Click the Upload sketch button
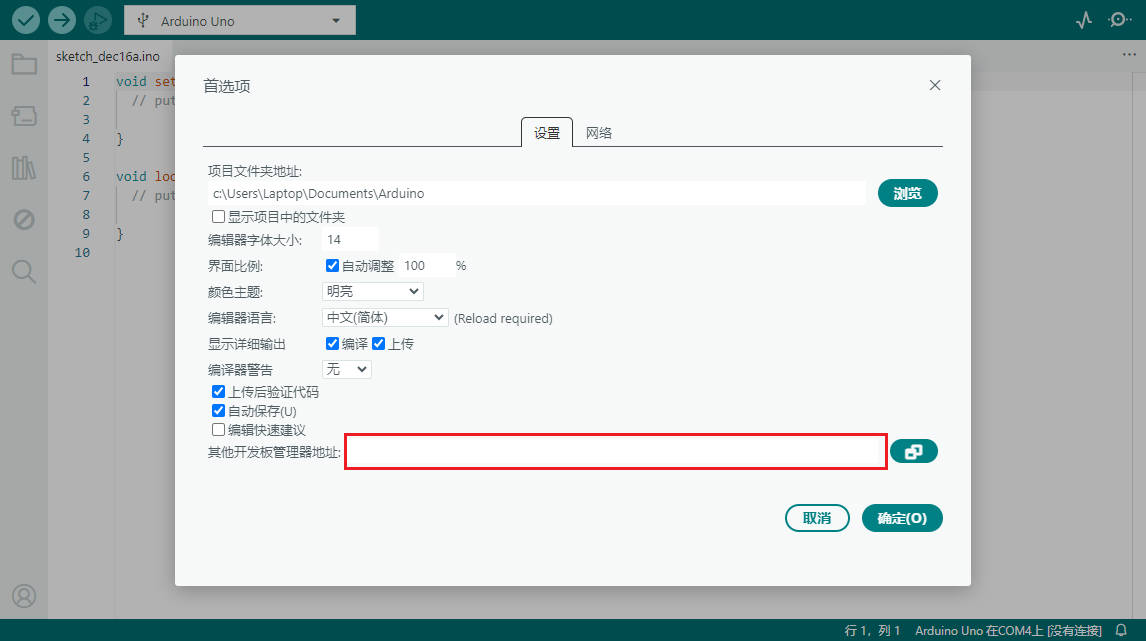Image resolution: width=1146 pixels, height=641 pixels. pos(61,19)
